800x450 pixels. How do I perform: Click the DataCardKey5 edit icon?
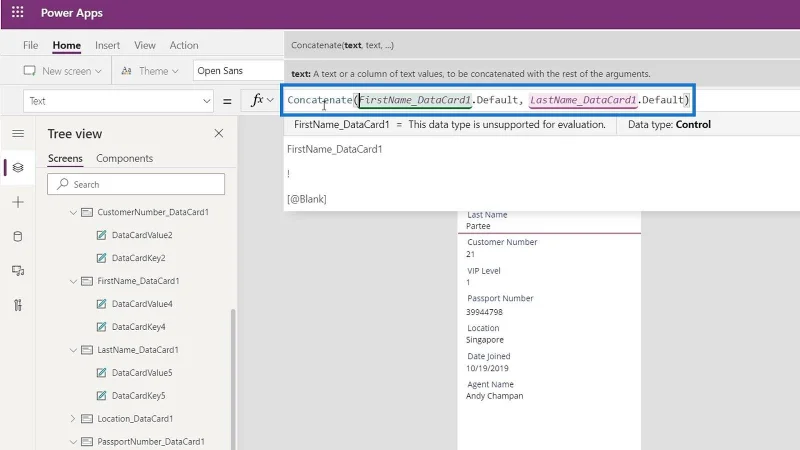coord(102,395)
